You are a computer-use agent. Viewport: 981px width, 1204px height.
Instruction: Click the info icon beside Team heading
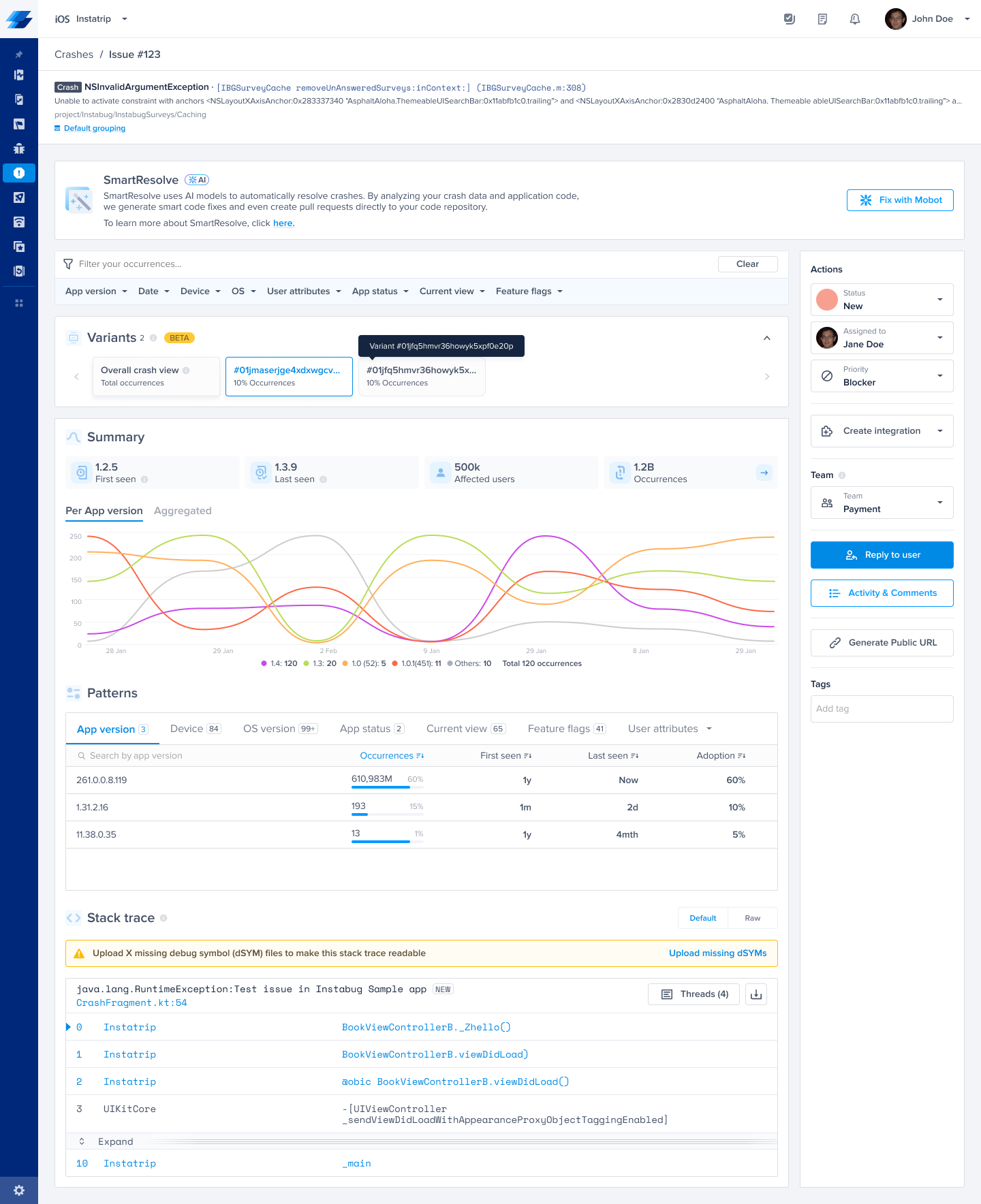842,475
